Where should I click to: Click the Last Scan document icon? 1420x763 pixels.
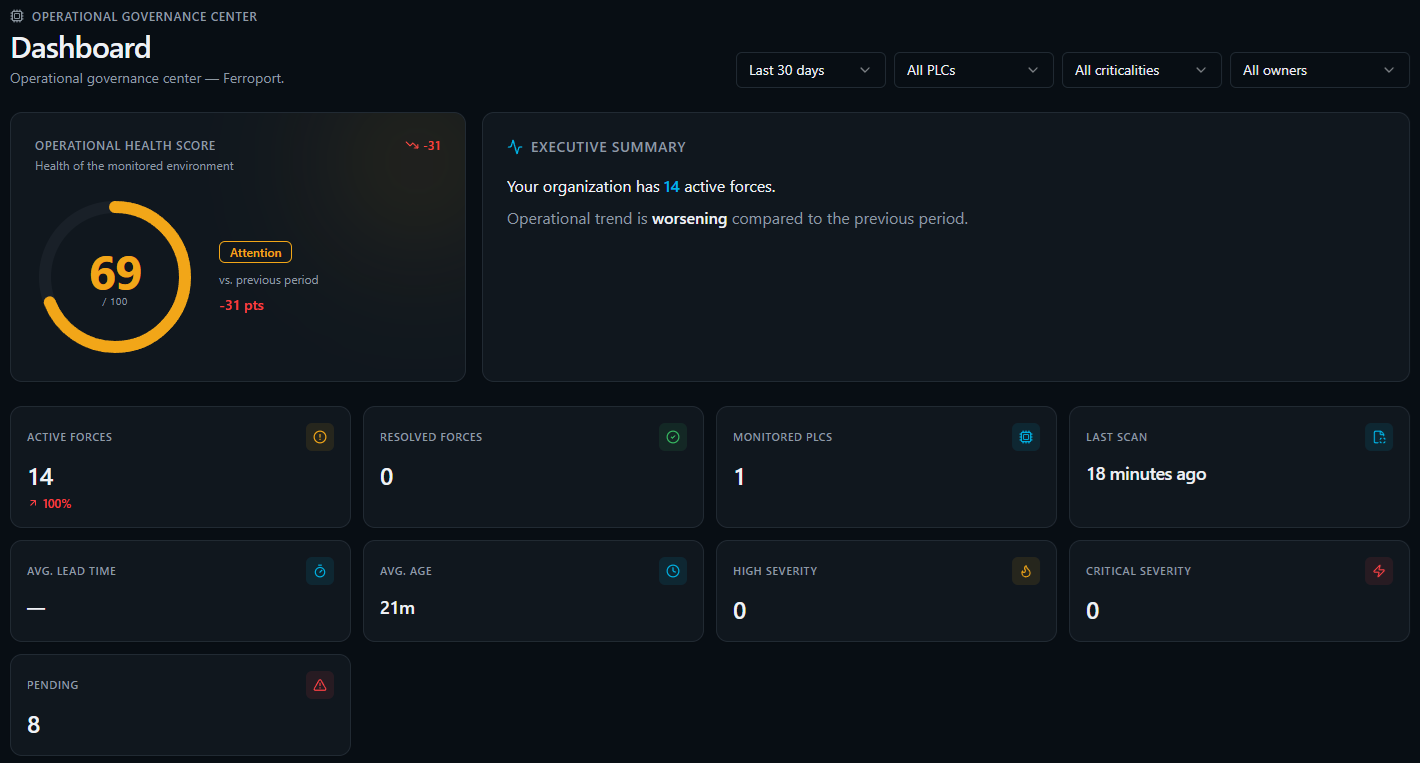[1379, 437]
